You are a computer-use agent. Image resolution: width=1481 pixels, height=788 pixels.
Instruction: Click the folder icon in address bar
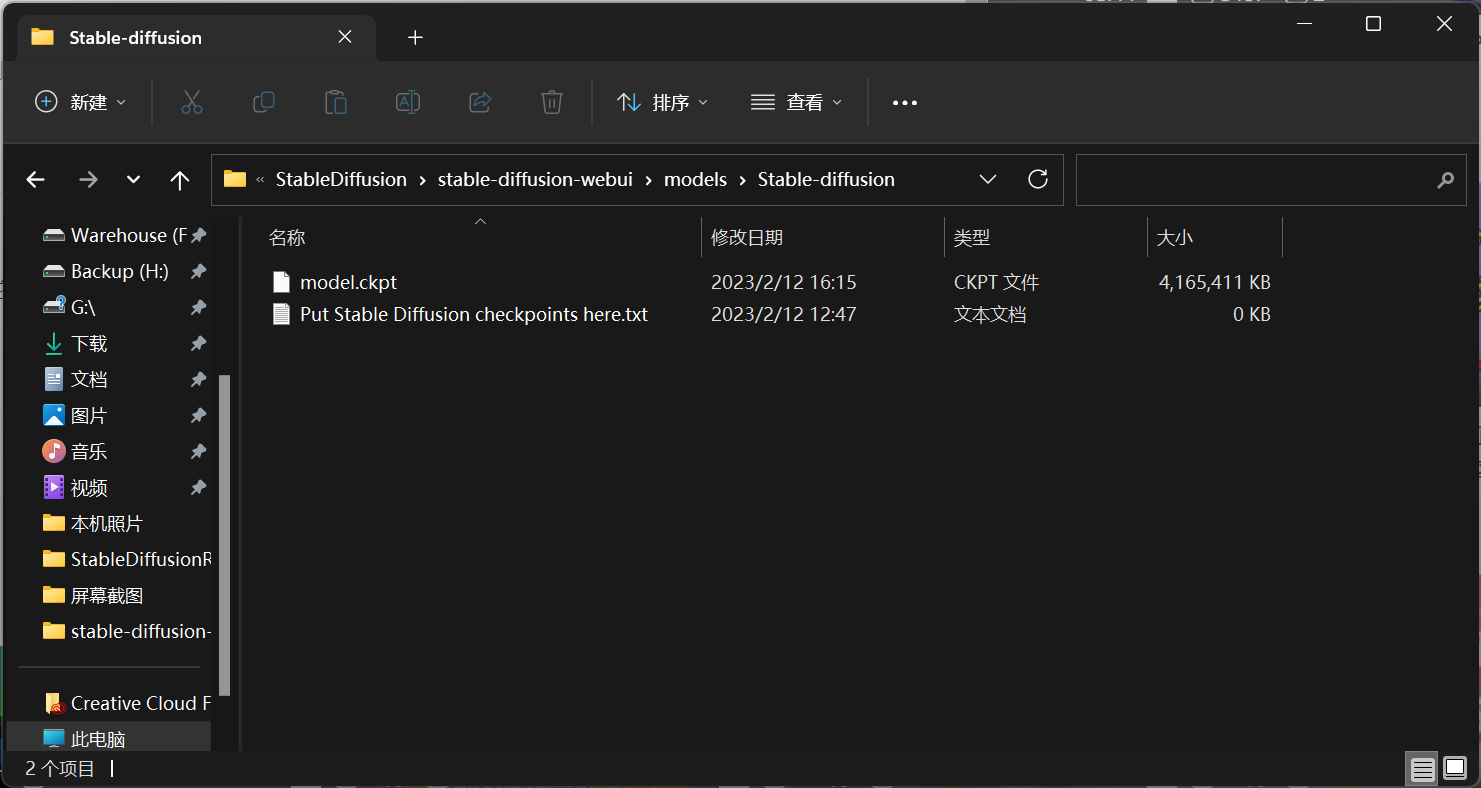[x=235, y=179]
